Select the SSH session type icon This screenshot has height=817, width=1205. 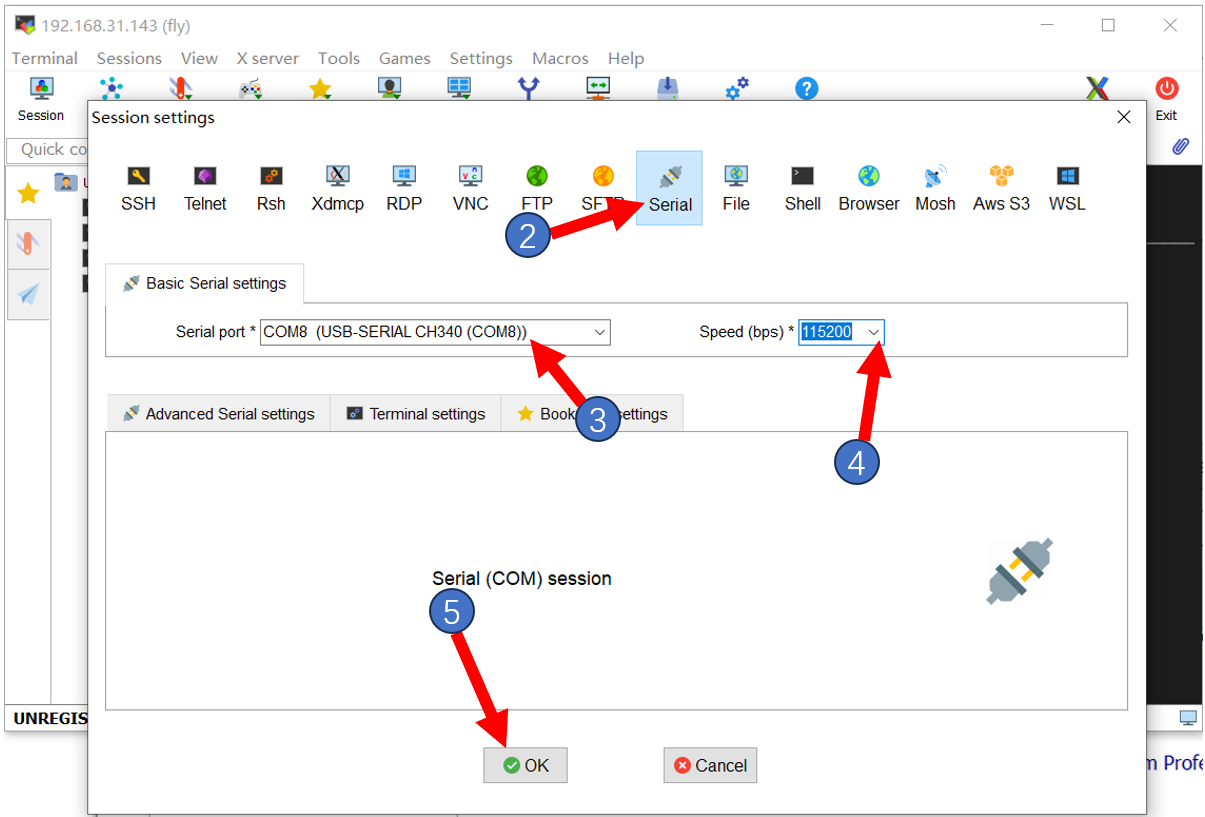coord(138,188)
